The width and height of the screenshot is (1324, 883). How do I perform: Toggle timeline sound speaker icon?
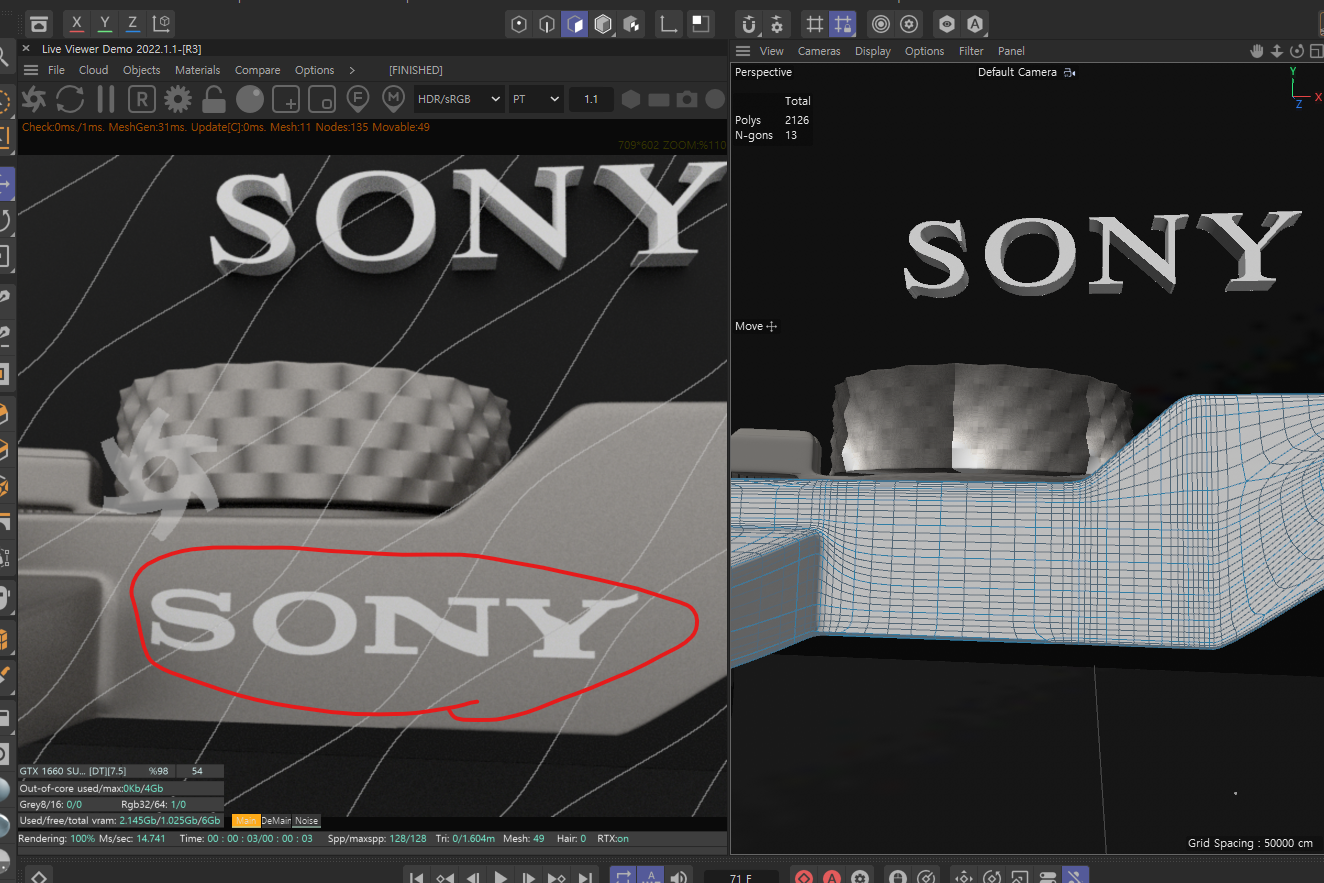click(x=679, y=877)
